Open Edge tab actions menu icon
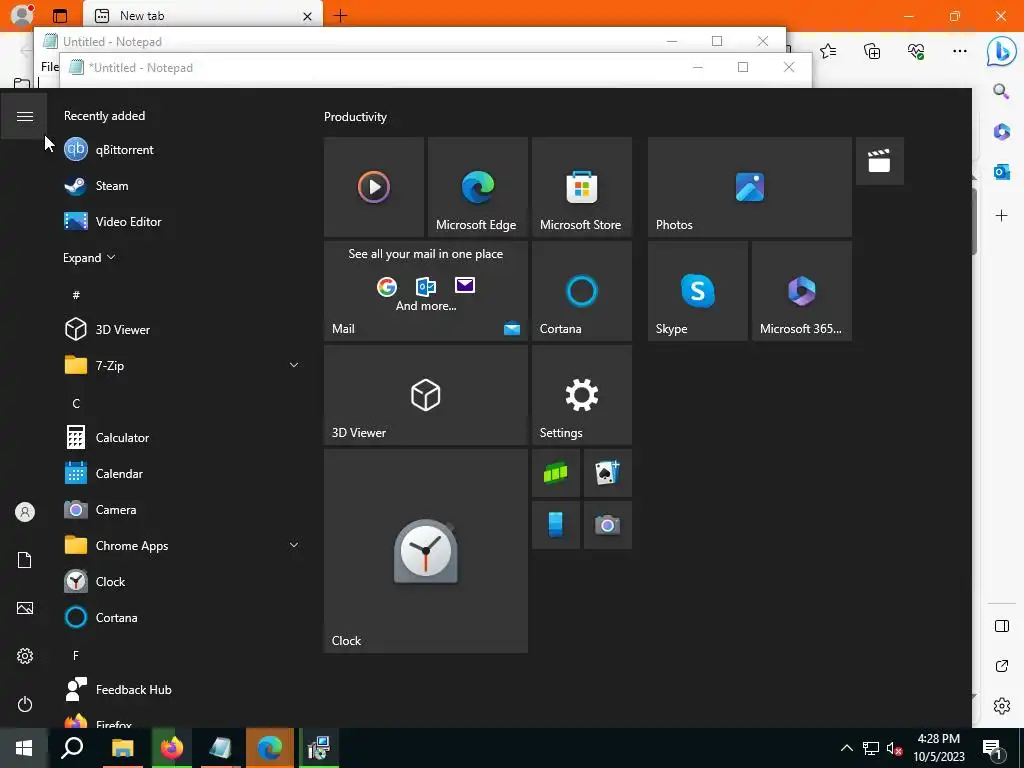Viewport: 1024px width, 768px height. (60, 16)
